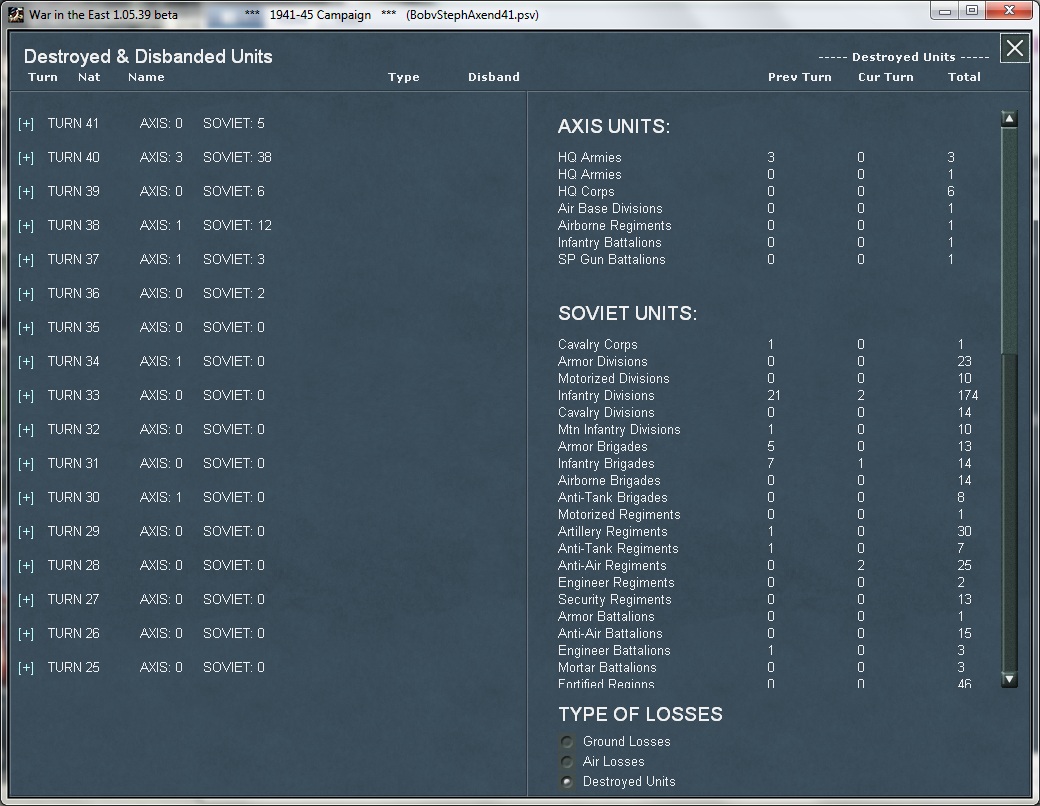Click the Cur Turn column header
This screenshot has height=806, width=1040.
(x=885, y=77)
